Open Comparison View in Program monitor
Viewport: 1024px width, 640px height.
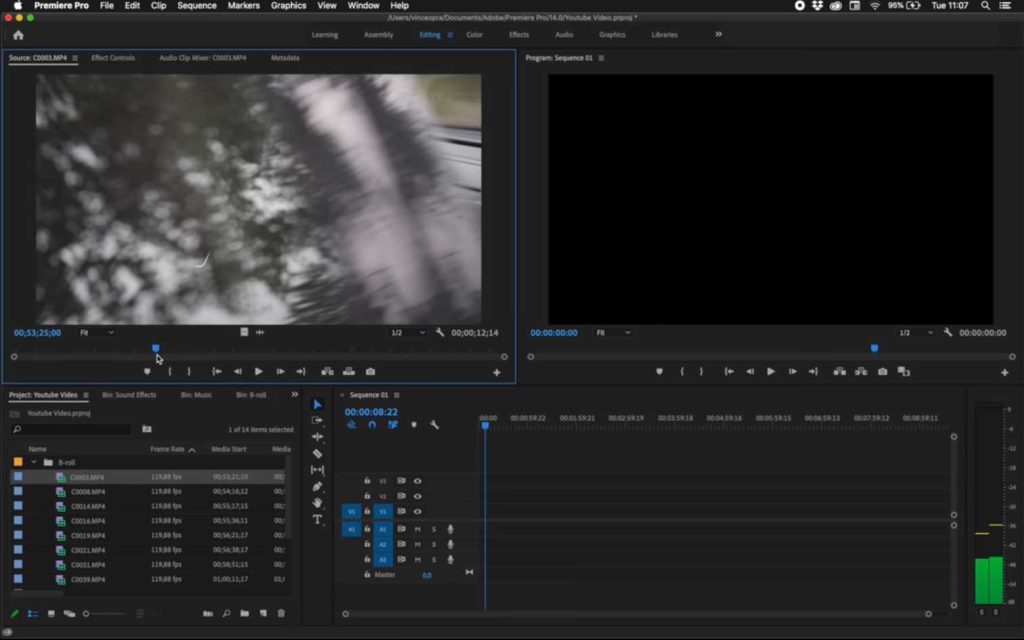click(904, 372)
